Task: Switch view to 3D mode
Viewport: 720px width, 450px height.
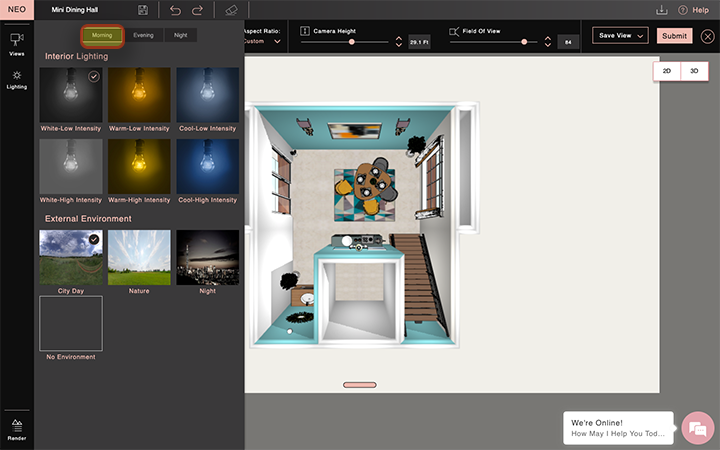Action: point(694,71)
